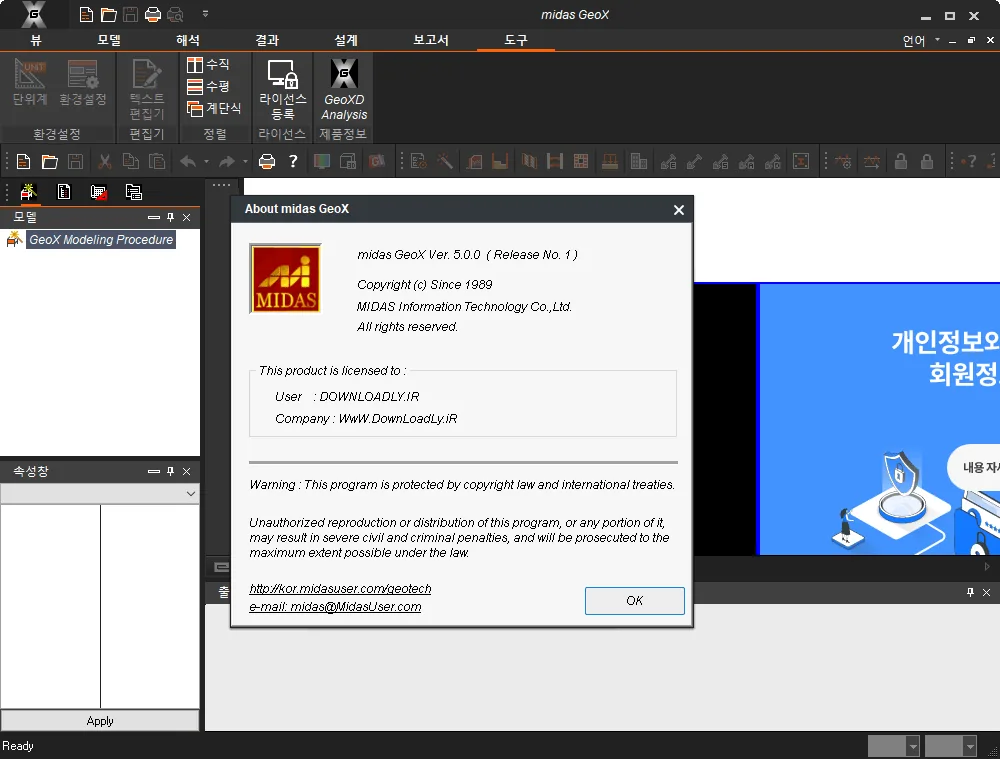Image resolution: width=1000 pixels, height=759 pixels.
Task: Click the MIDAS logo in About dialog
Action: click(x=286, y=279)
